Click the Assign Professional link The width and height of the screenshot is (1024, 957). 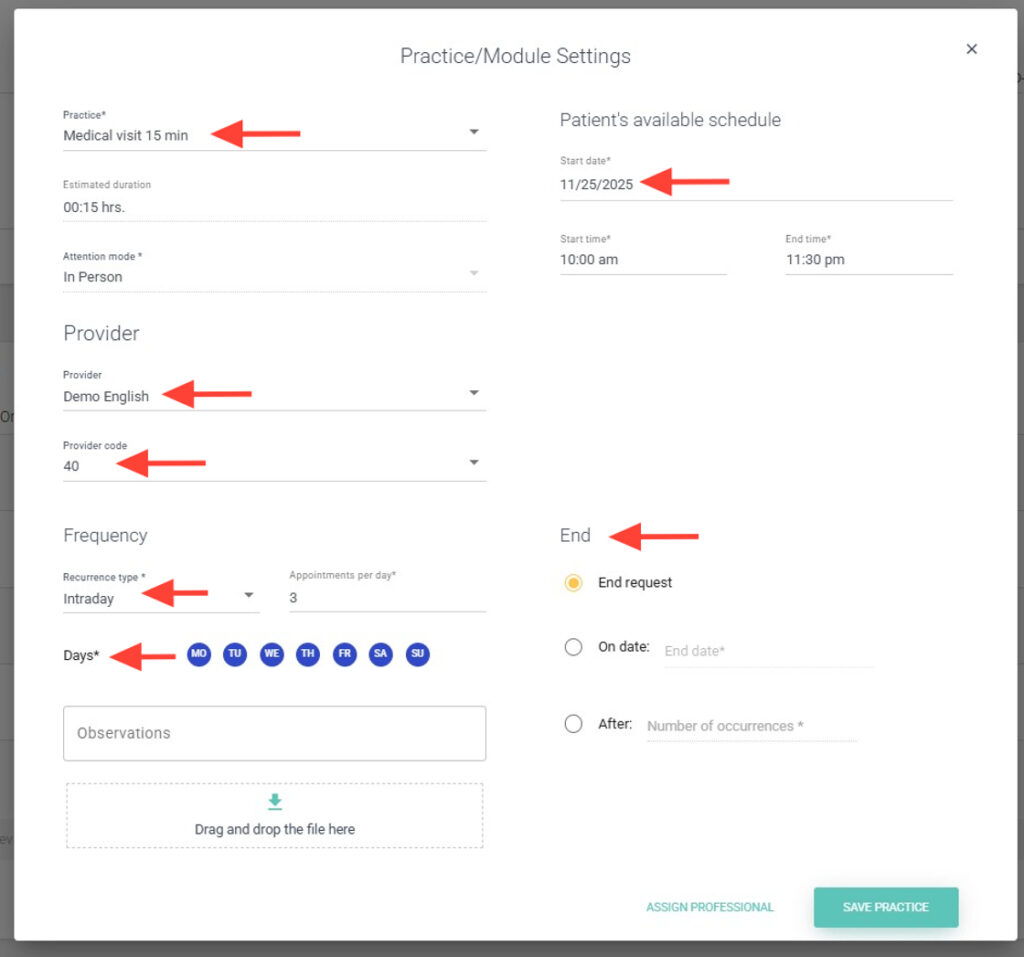710,907
